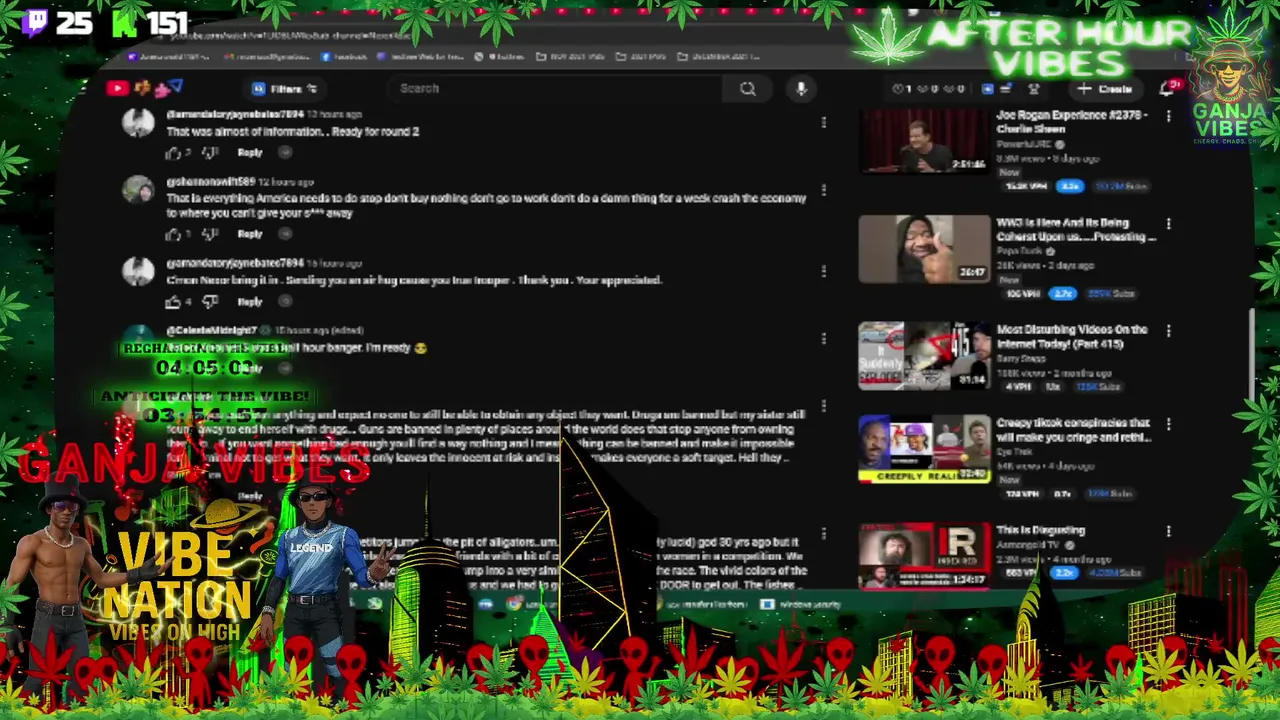
Task: Click the page vertical scrollbar thumb
Action: pos(1252,355)
